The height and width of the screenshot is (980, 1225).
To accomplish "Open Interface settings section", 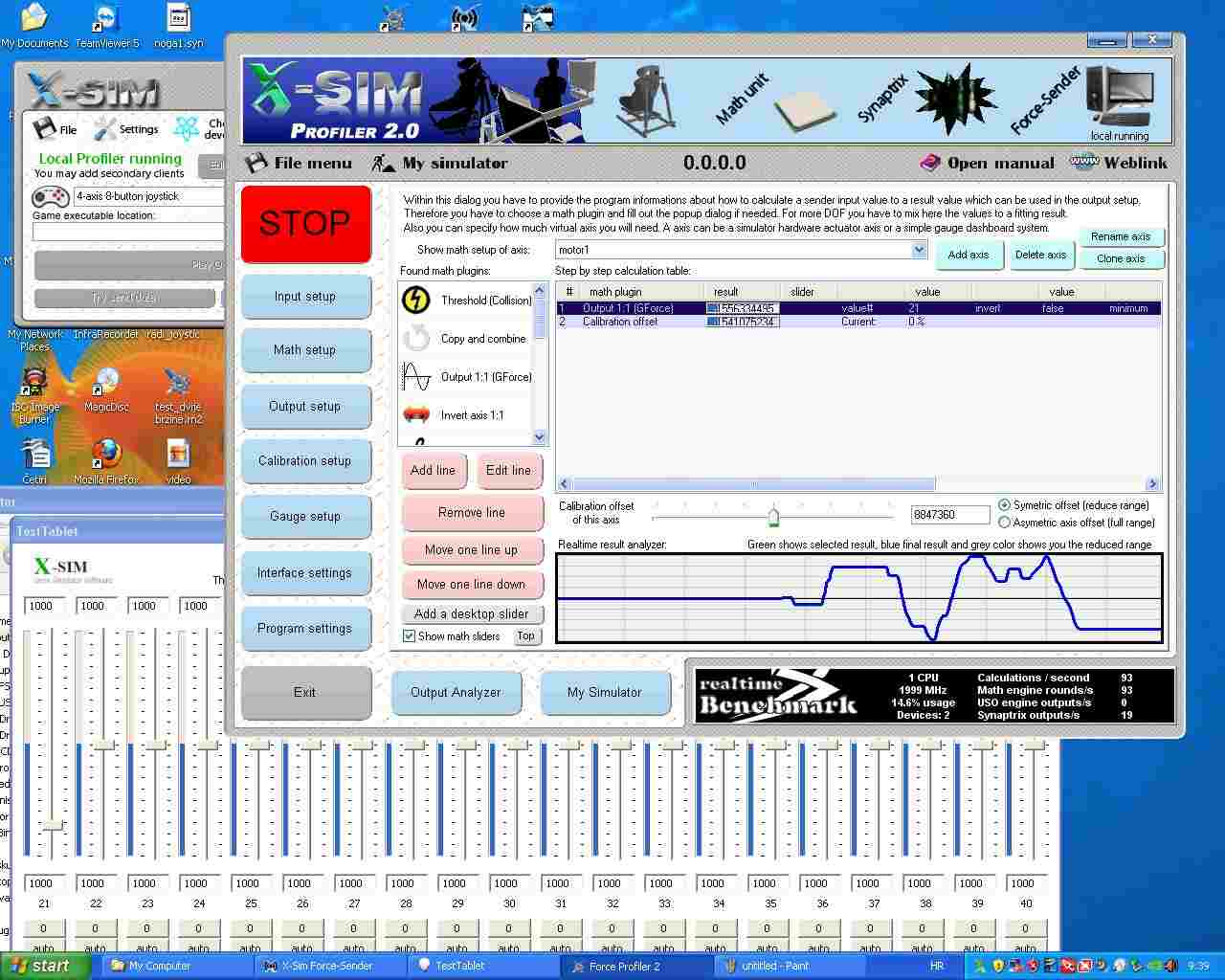I will click(x=305, y=573).
